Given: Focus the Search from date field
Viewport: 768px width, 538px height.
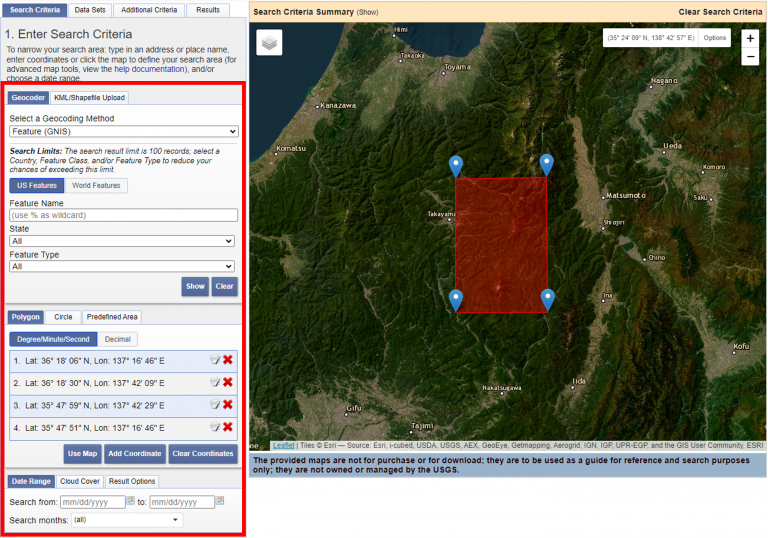Looking at the screenshot, I should (x=93, y=502).
